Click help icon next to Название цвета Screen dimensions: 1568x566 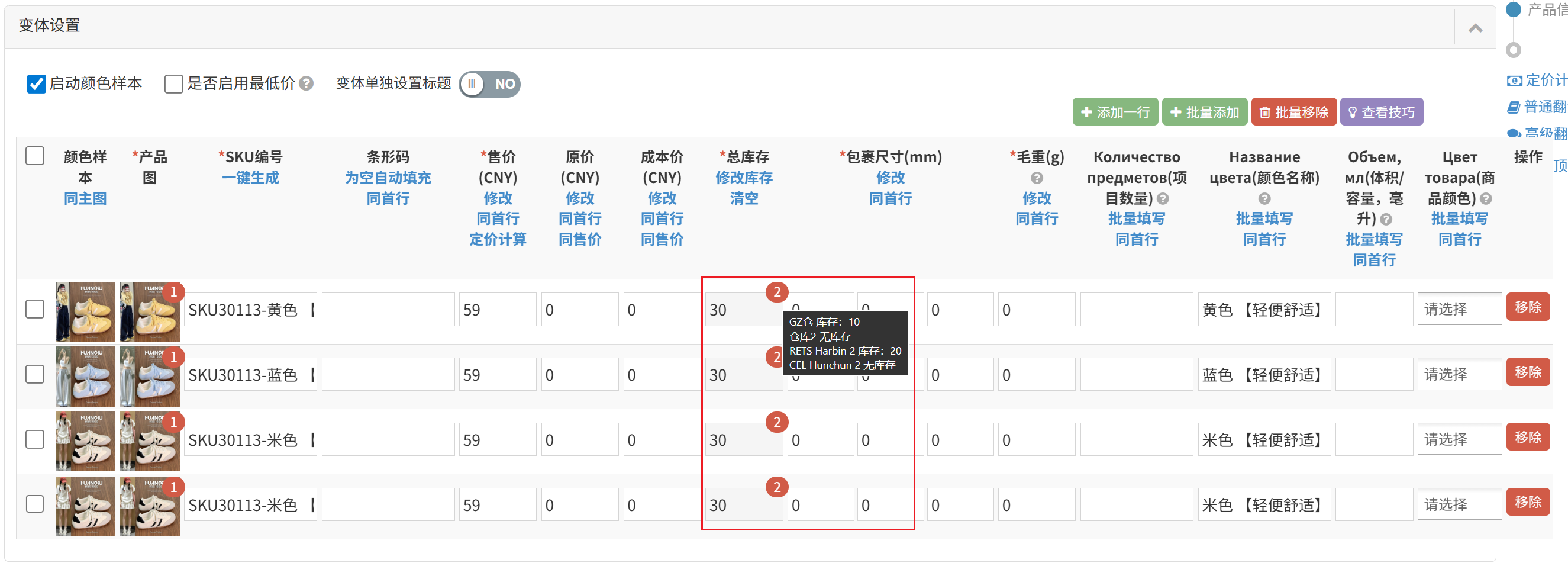(x=1264, y=198)
